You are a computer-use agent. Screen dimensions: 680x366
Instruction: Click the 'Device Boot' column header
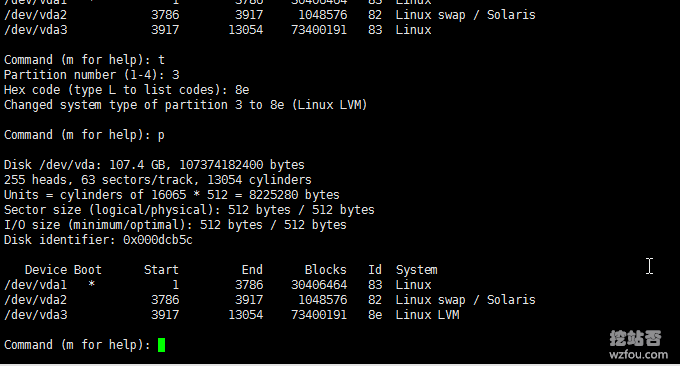(63, 270)
